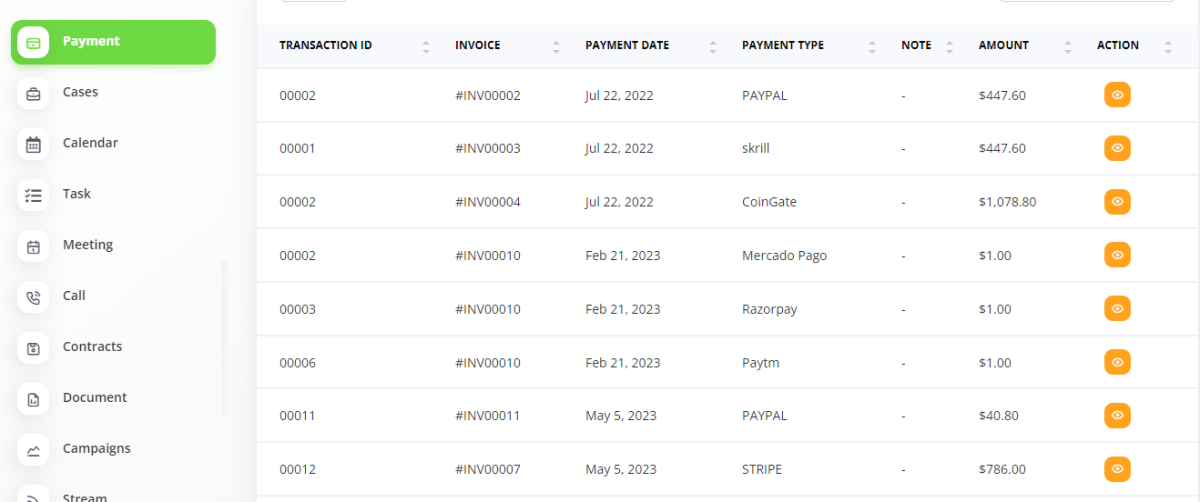Screen dimensions: 1200x502
Task: Sort by Amount column arrows
Action: tap(1068, 46)
